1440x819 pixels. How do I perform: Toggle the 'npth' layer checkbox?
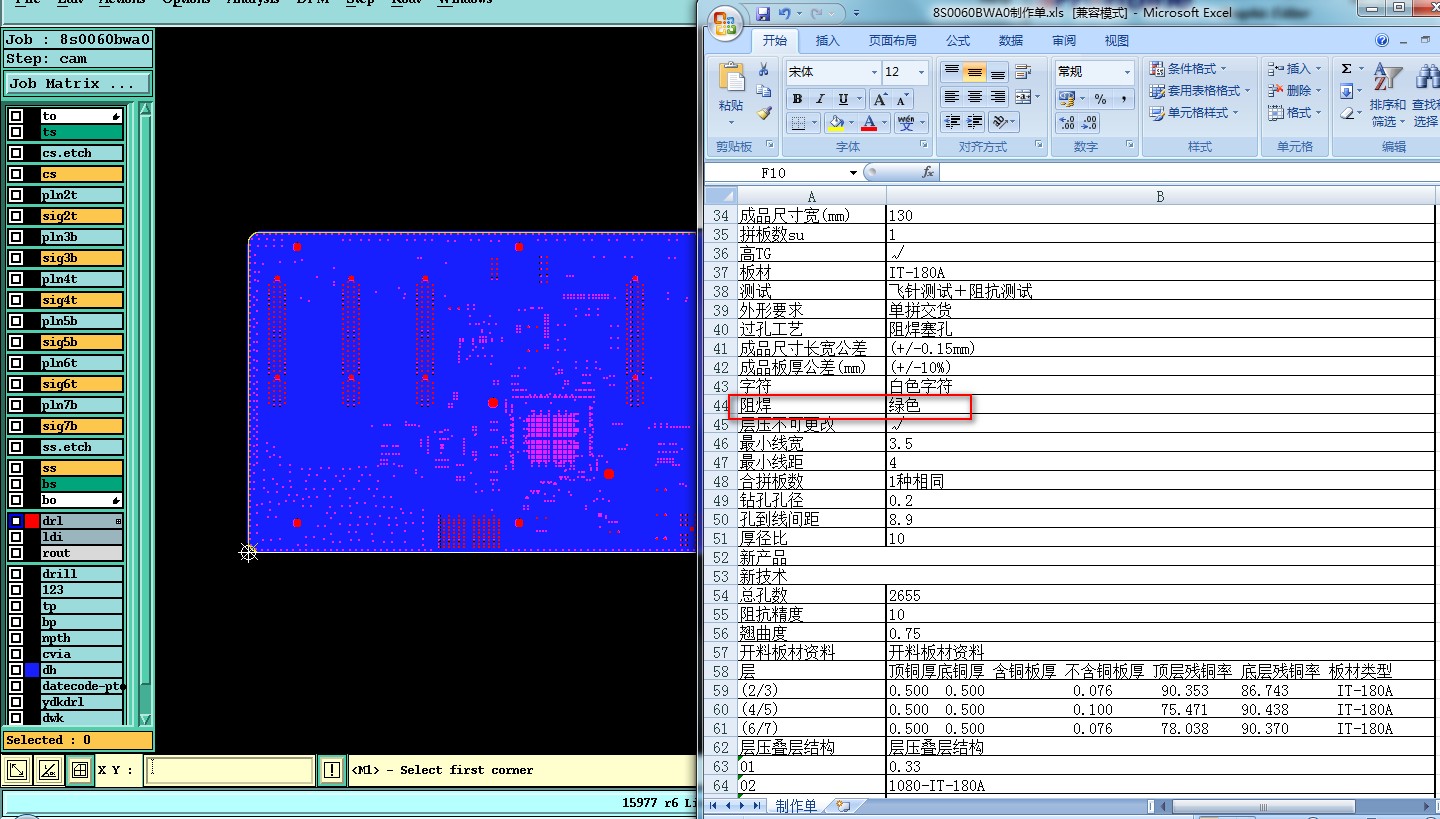click(x=16, y=638)
